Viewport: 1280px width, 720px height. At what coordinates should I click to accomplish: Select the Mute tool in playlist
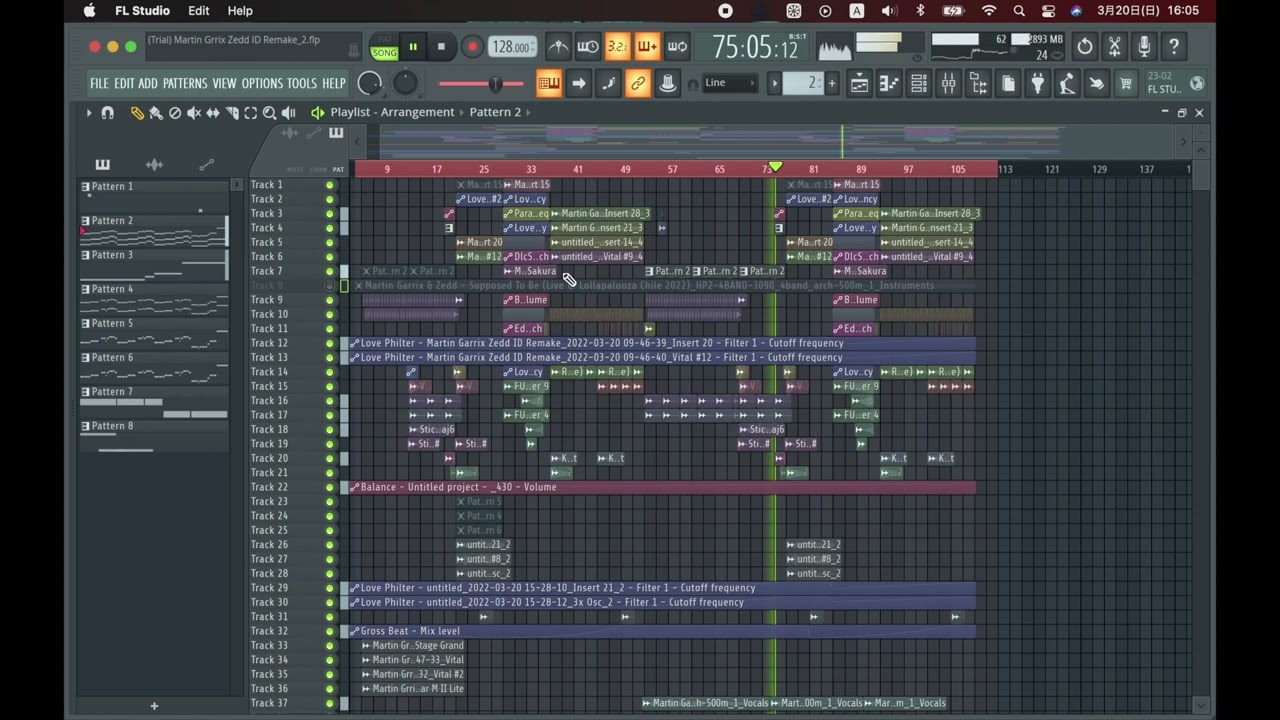click(194, 113)
